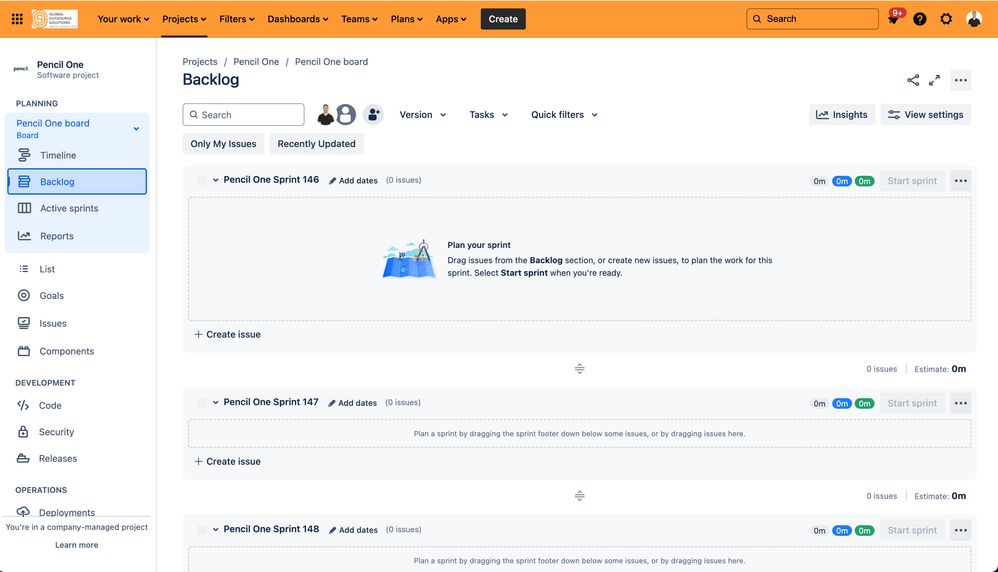This screenshot has width=998, height=572.
Task: Click the Global Outsource Solutions logo
Action: pos(55,19)
